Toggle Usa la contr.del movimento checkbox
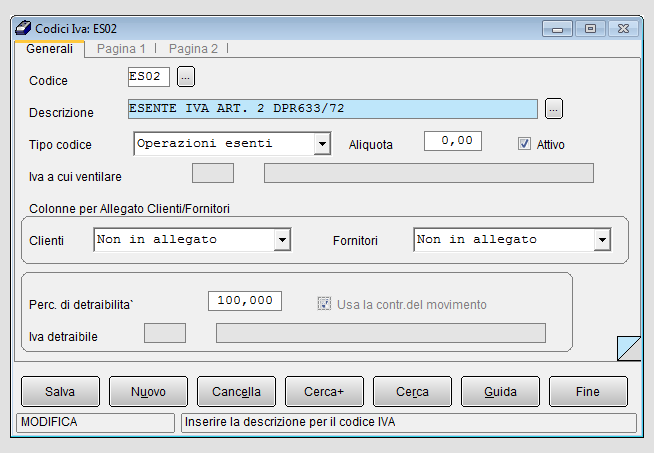 (x=324, y=304)
